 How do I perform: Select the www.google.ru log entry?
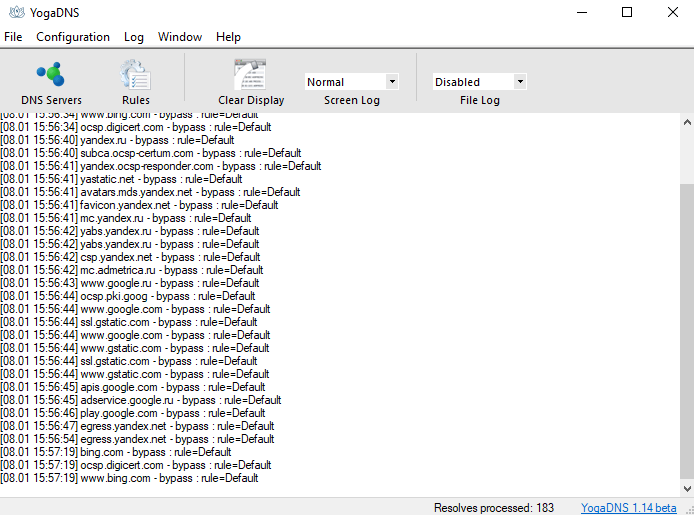(130, 283)
